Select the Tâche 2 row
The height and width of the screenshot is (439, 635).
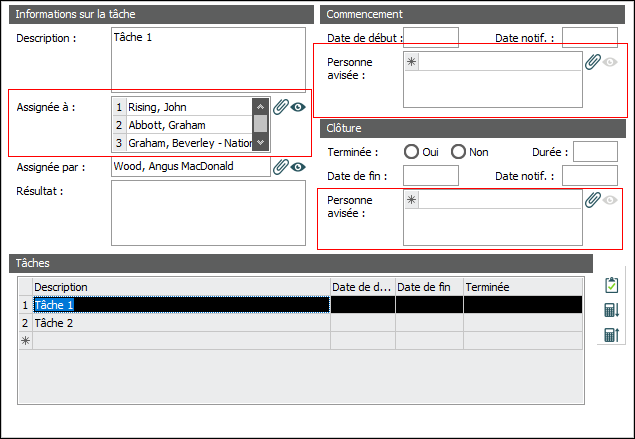180,323
